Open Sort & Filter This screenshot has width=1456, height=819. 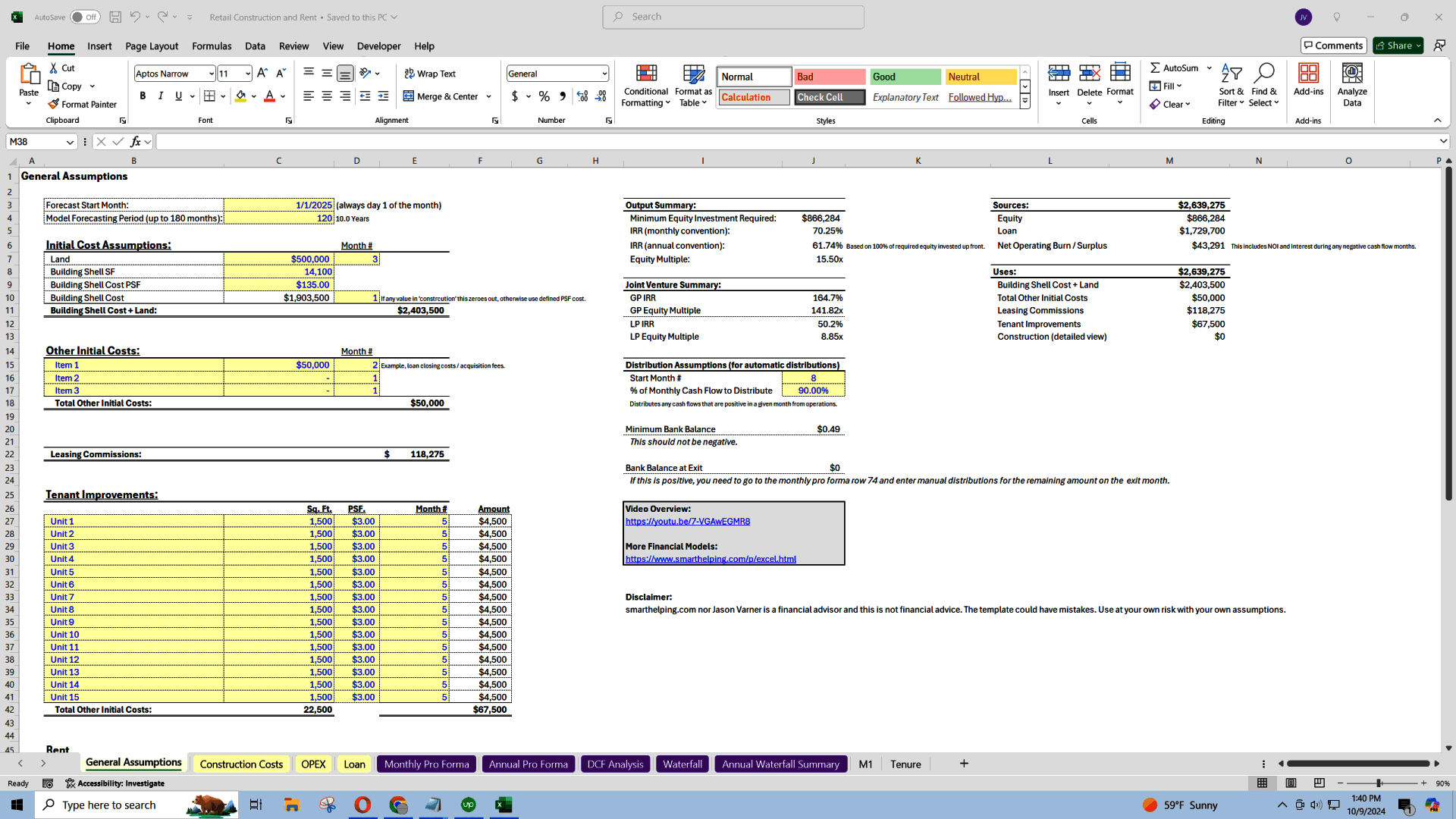[1231, 85]
